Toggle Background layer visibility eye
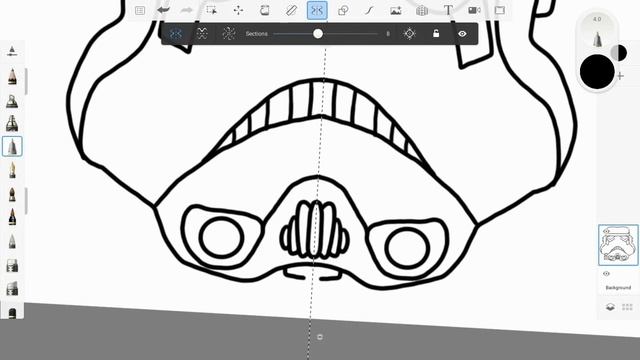 point(606,273)
